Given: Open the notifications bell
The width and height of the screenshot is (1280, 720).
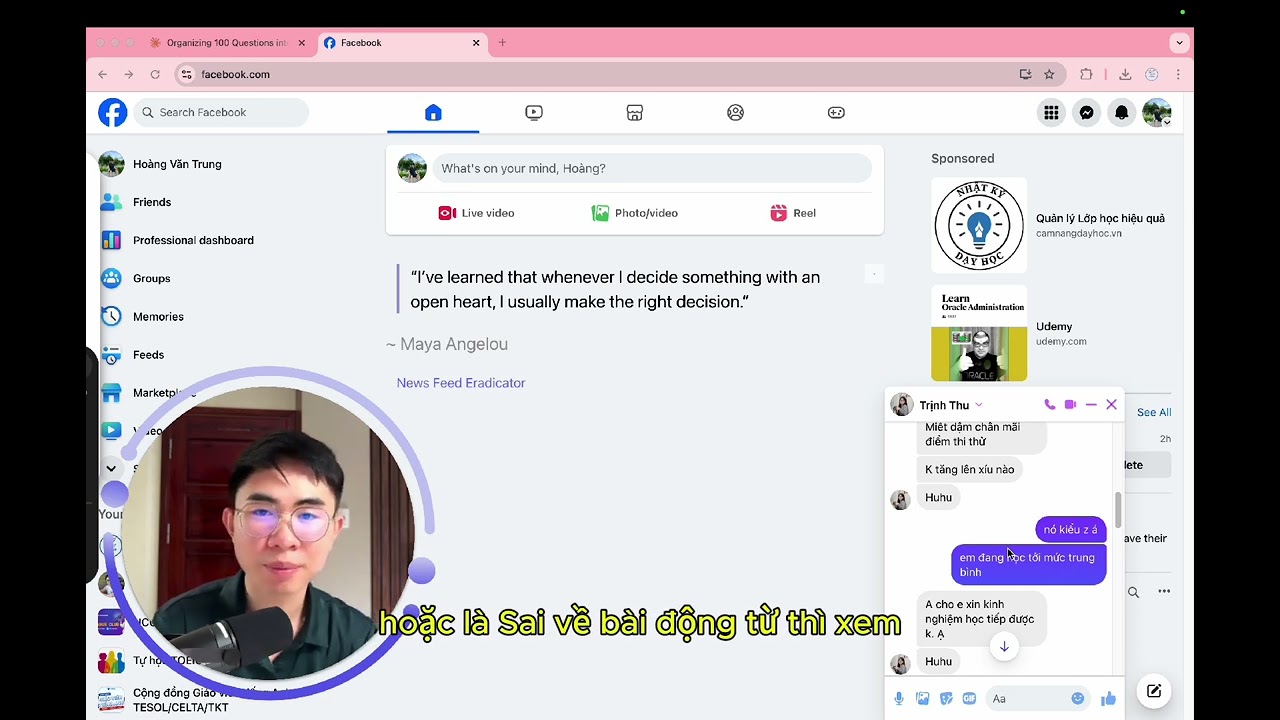Looking at the screenshot, I should [1121, 113].
